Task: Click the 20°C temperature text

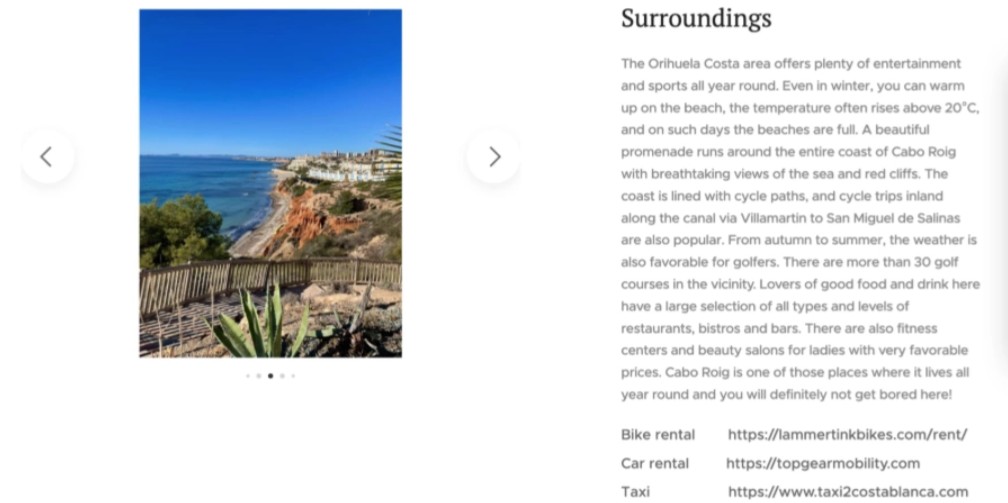Action: click(x=961, y=108)
